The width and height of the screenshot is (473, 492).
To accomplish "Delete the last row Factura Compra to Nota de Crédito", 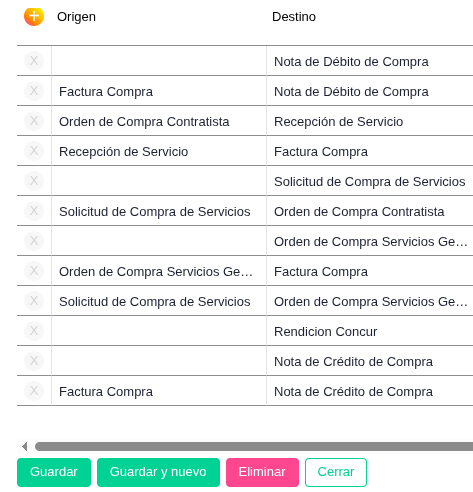I will (x=34, y=391).
